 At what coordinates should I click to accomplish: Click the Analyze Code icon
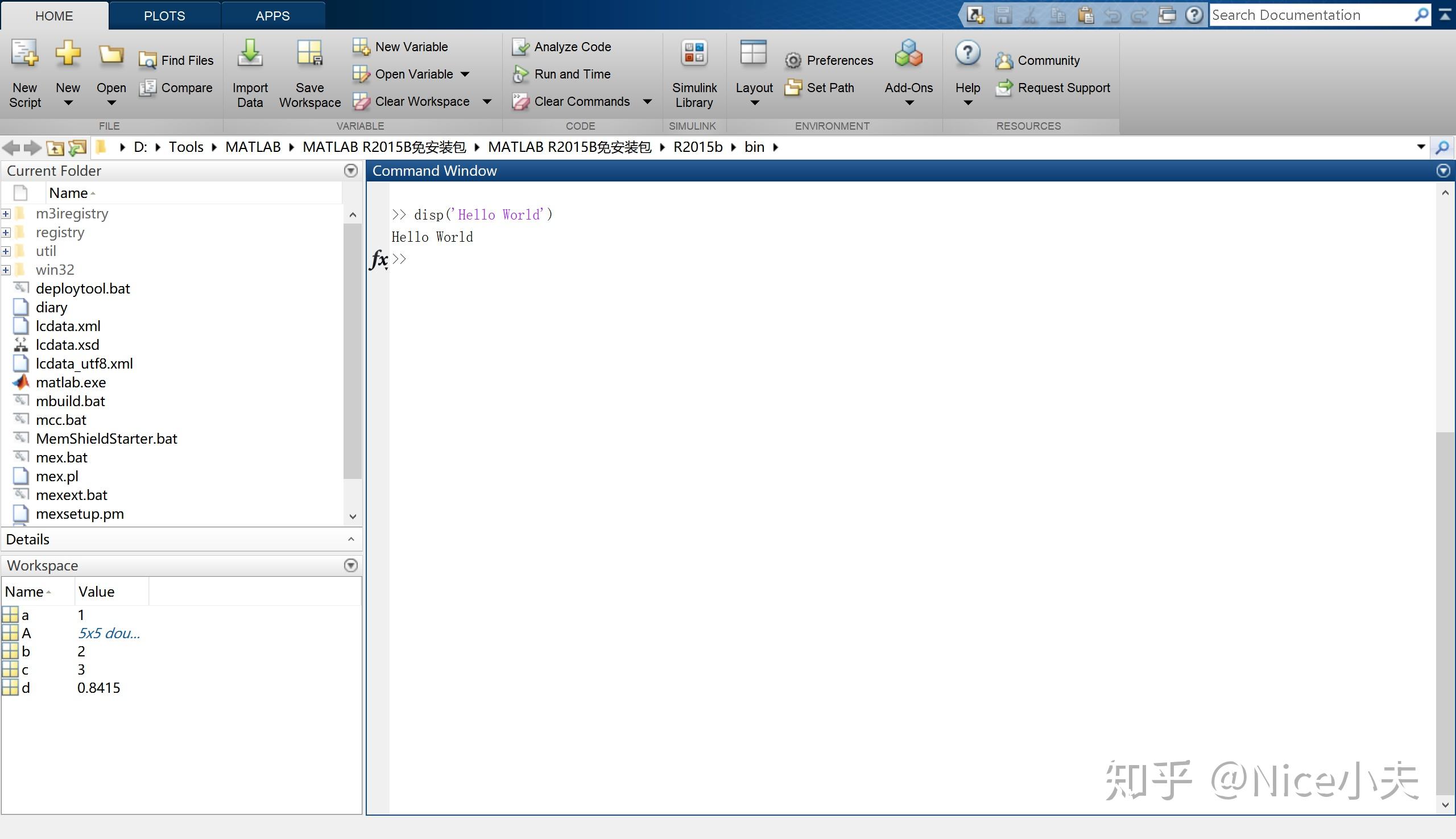point(520,47)
